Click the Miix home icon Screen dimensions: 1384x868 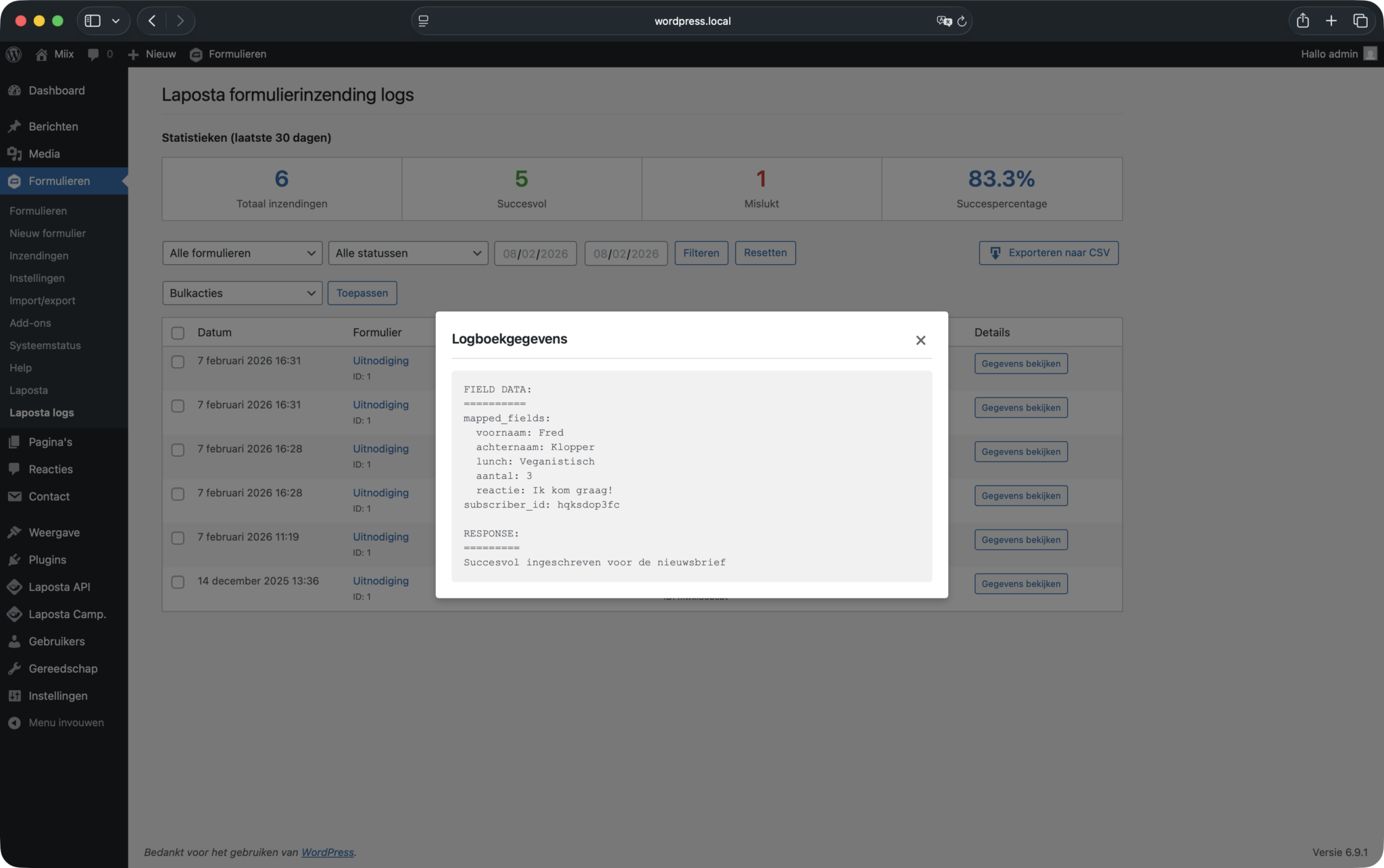pos(42,54)
